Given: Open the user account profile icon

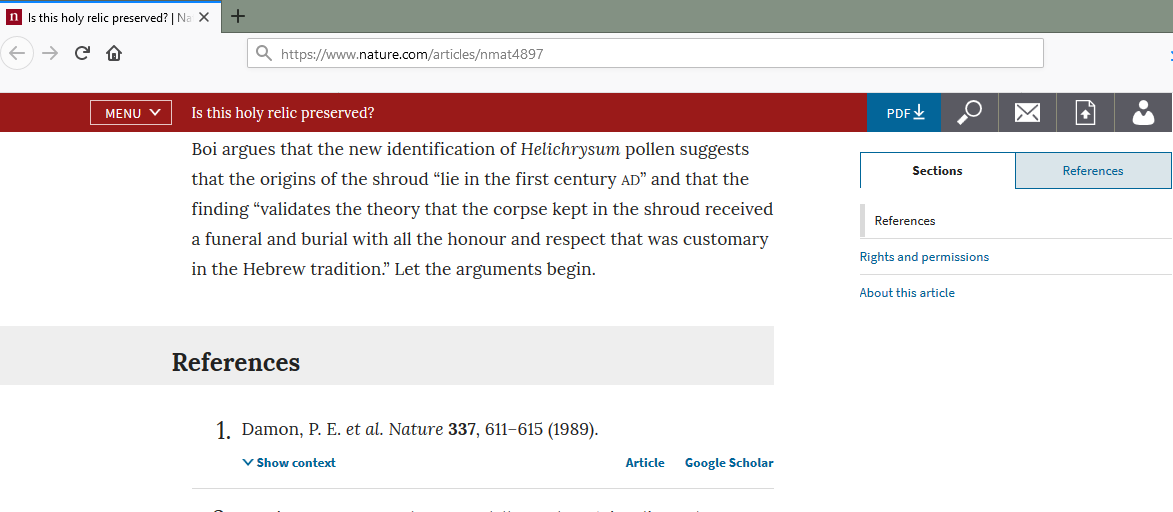Looking at the screenshot, I should 1143,113.
